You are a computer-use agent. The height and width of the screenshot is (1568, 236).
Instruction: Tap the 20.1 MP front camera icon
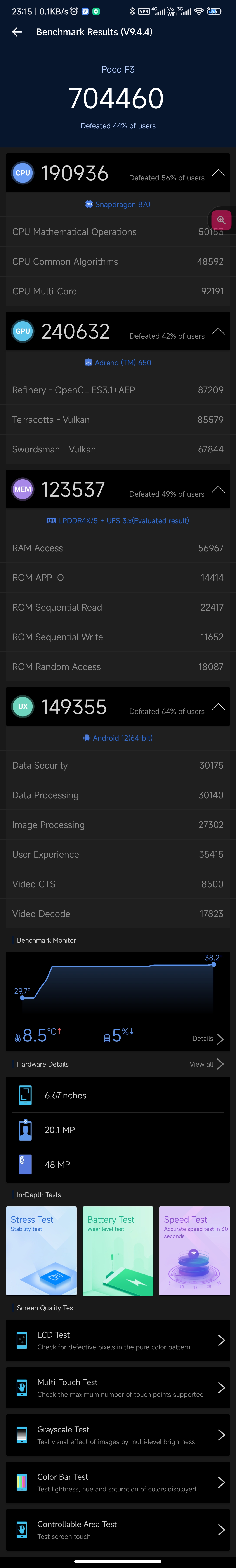point(25,1130)
